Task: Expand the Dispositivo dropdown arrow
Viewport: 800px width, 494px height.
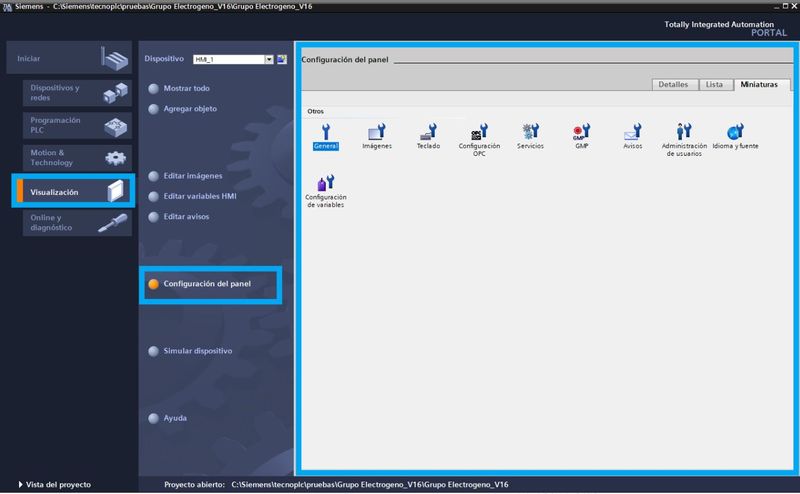Action: point(269,59)
